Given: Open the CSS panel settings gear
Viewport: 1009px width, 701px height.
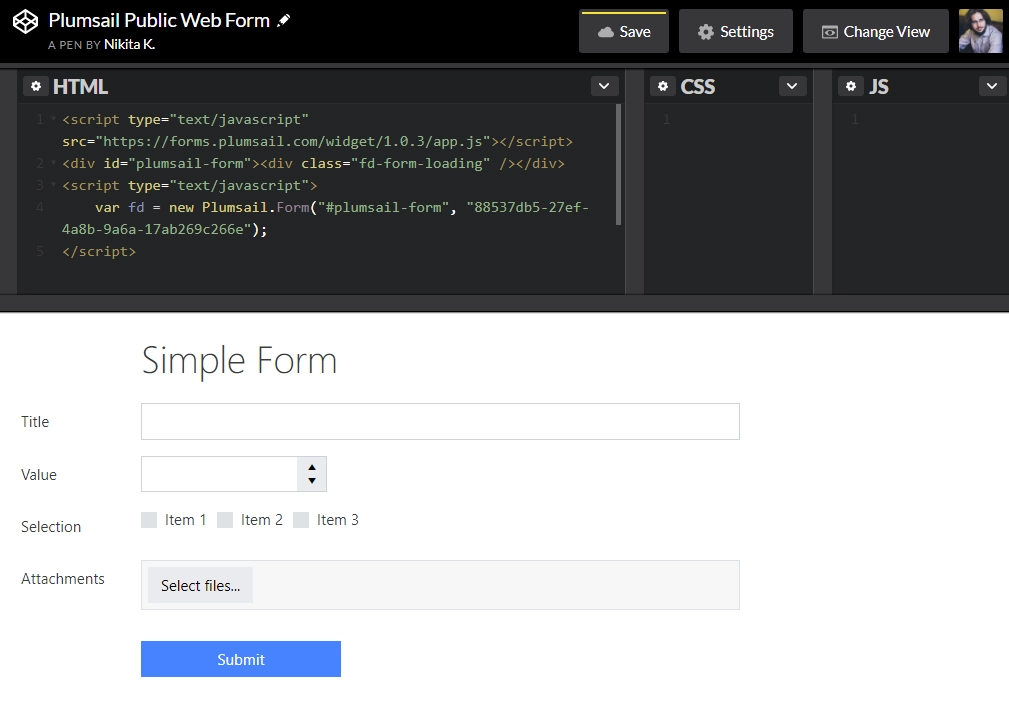Looking at the screenshot, I should [663, 86].
